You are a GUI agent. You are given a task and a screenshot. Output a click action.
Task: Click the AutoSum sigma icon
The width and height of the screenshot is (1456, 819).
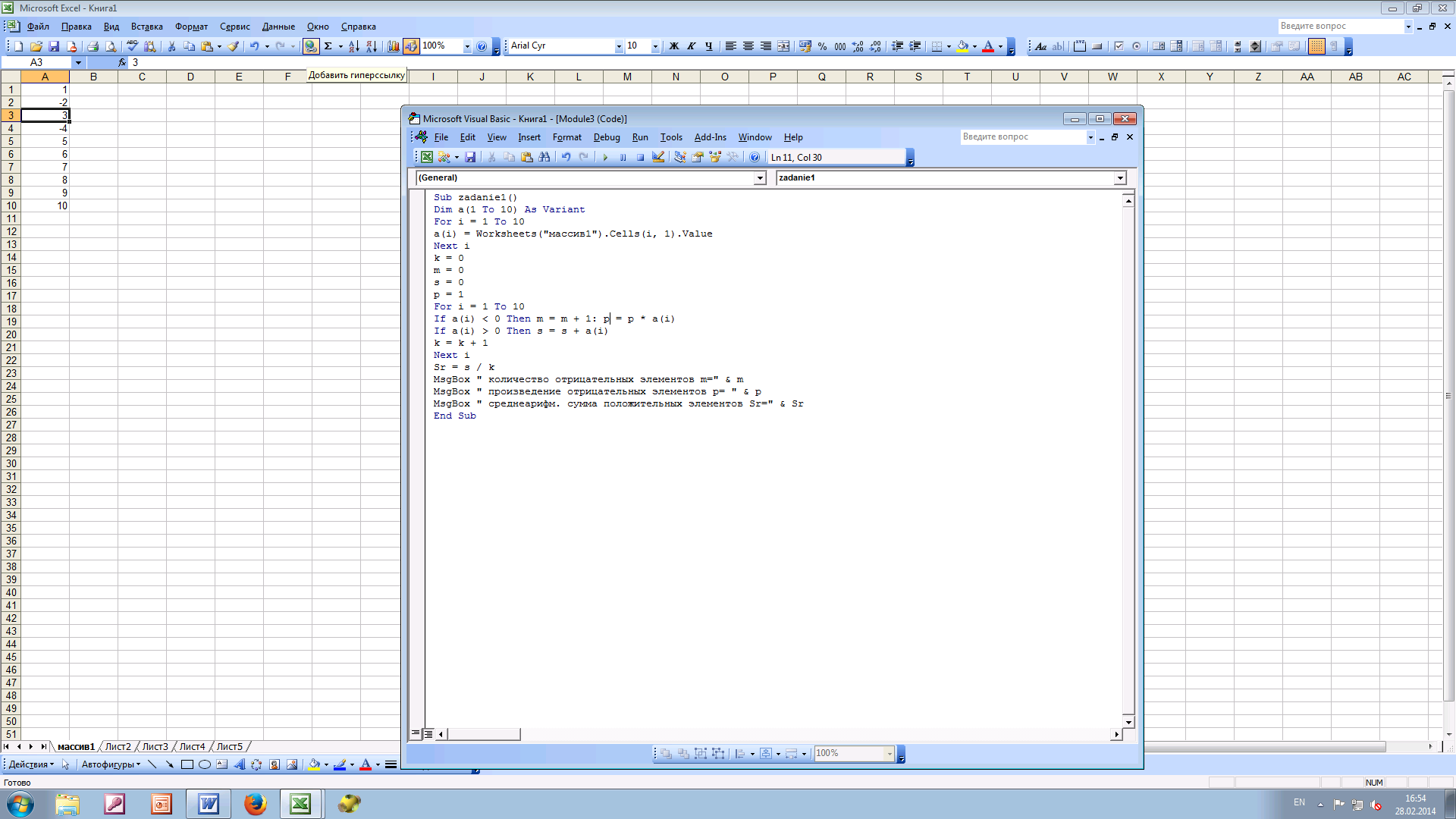tap(328, 46)
